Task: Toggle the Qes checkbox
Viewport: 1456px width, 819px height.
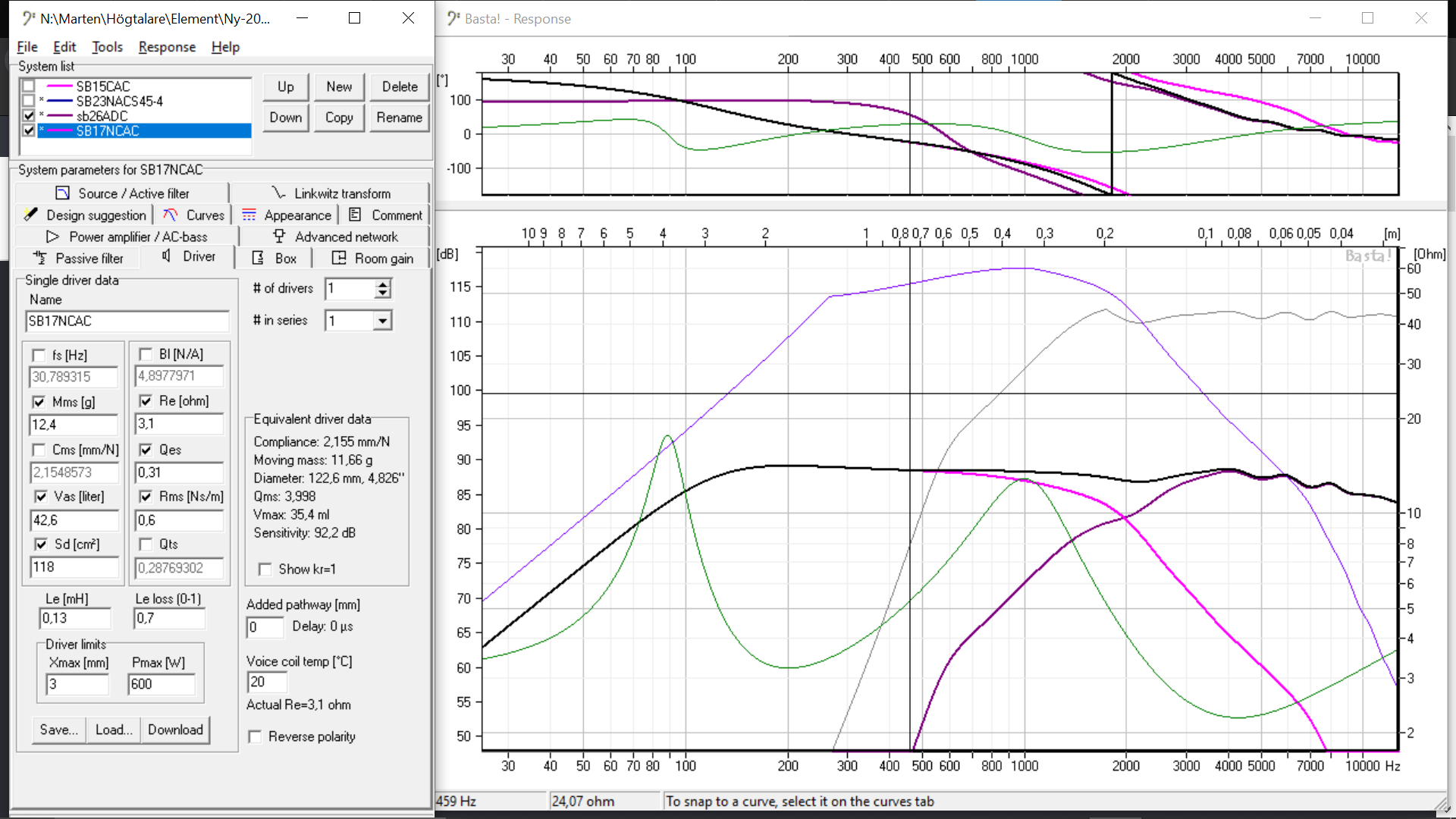Action: click(x=146, y=450)
